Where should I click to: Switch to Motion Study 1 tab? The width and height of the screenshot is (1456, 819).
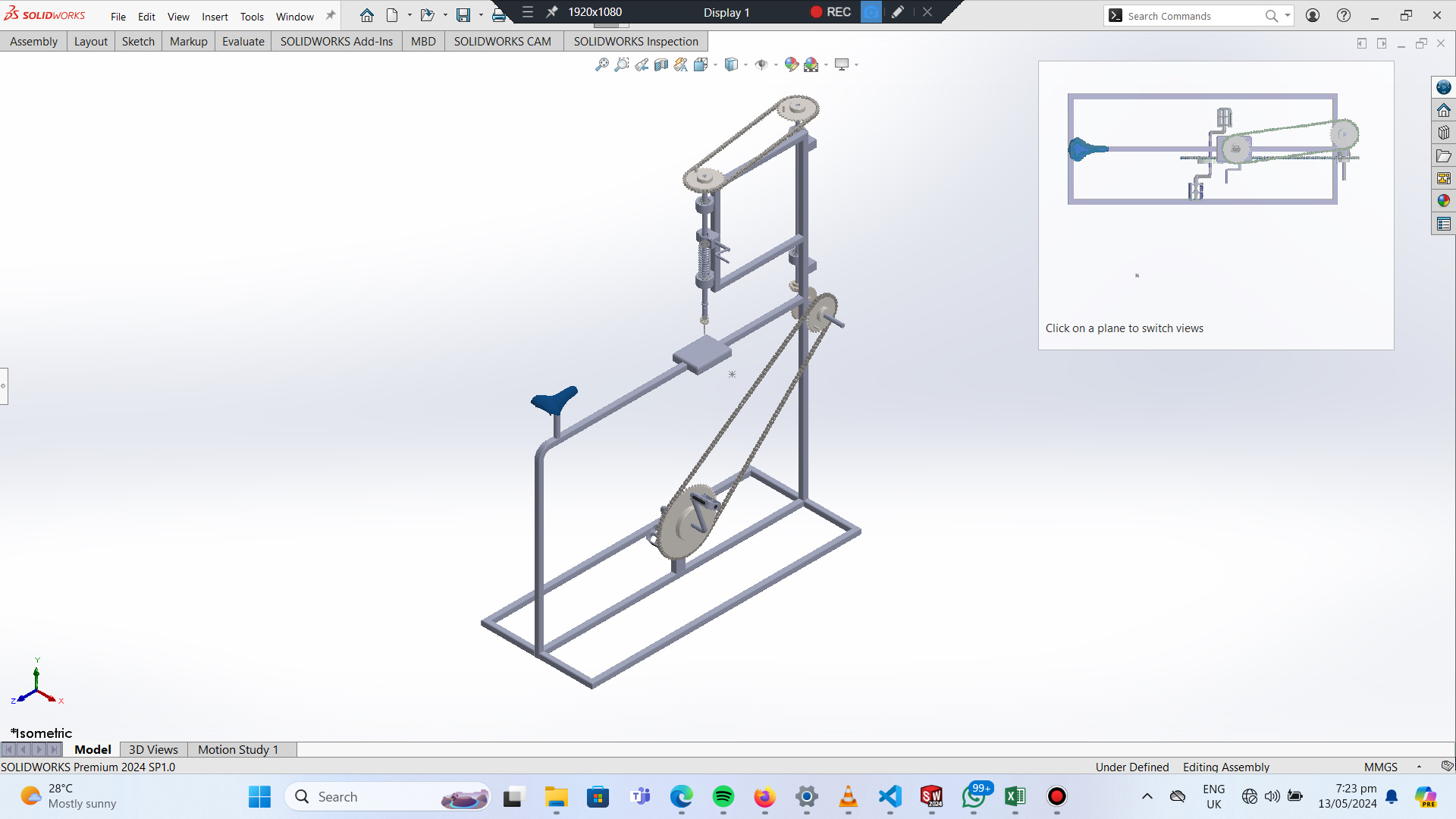point(237,749)
